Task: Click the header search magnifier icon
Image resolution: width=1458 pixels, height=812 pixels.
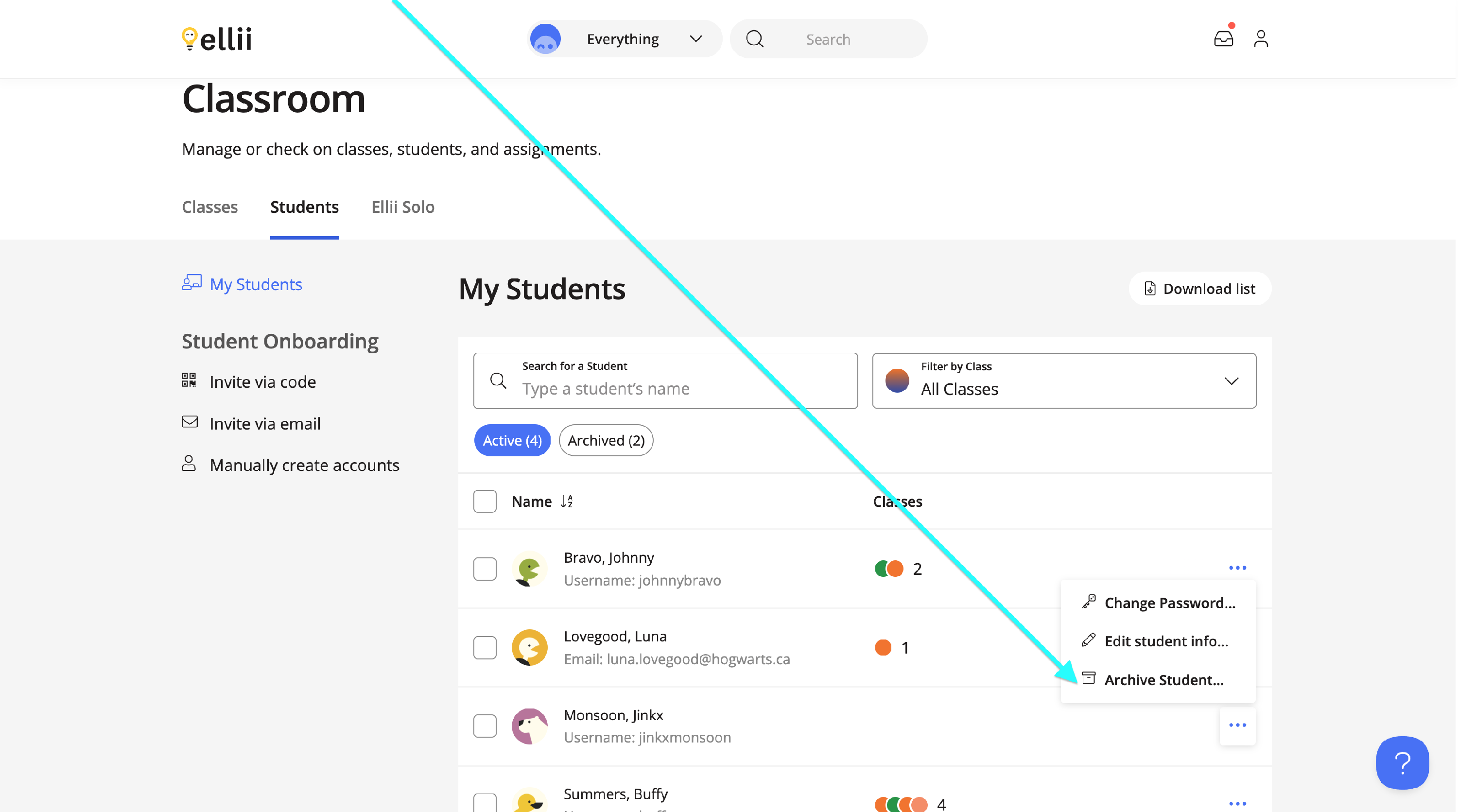Action: [754, 39]
